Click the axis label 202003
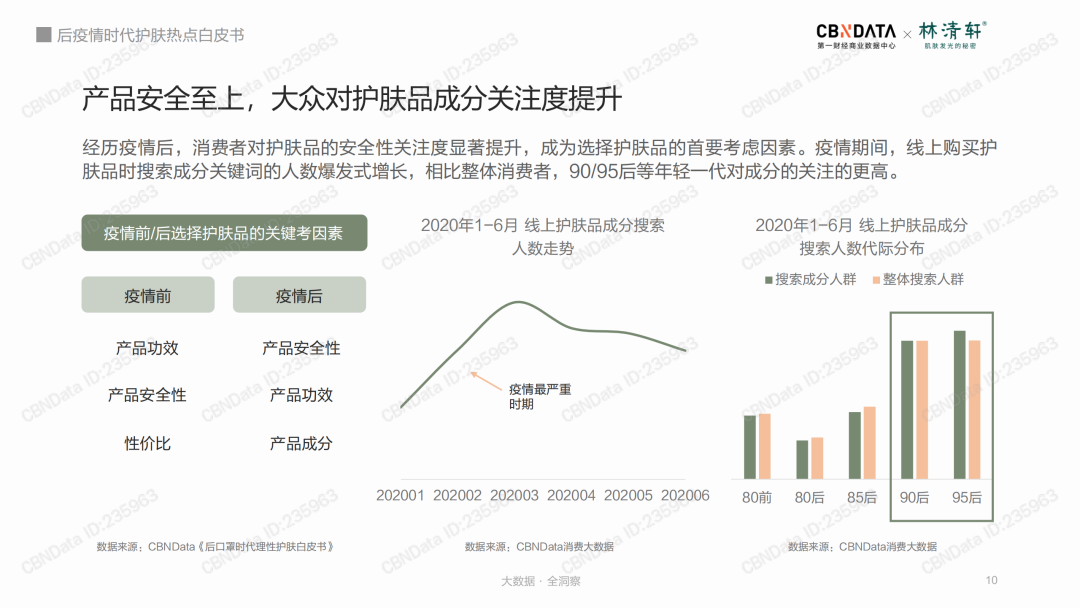Viewport: 1080px width, 608px height. [x=515, y=496]
